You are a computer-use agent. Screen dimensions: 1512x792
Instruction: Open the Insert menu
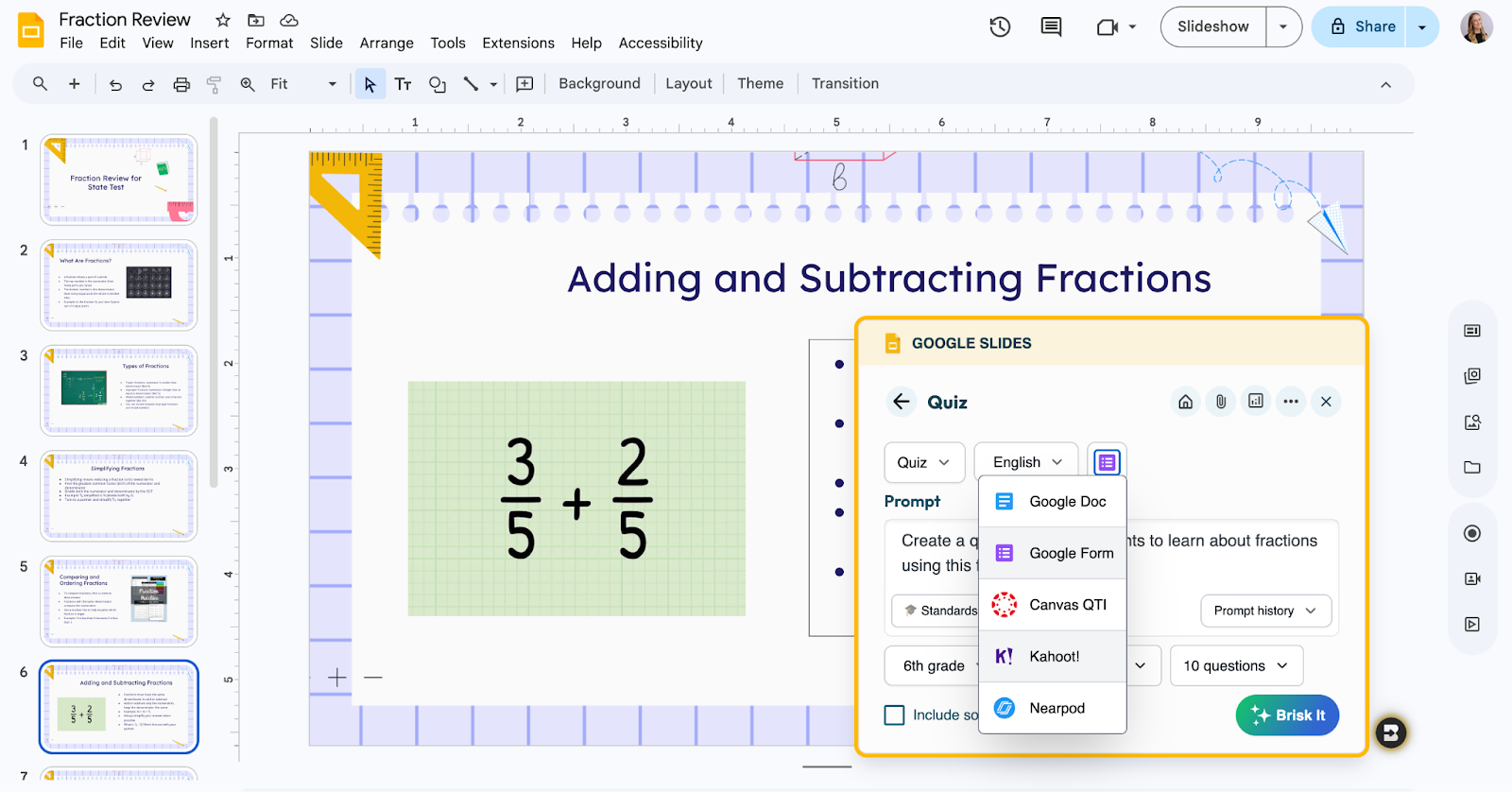coord(209,43)
